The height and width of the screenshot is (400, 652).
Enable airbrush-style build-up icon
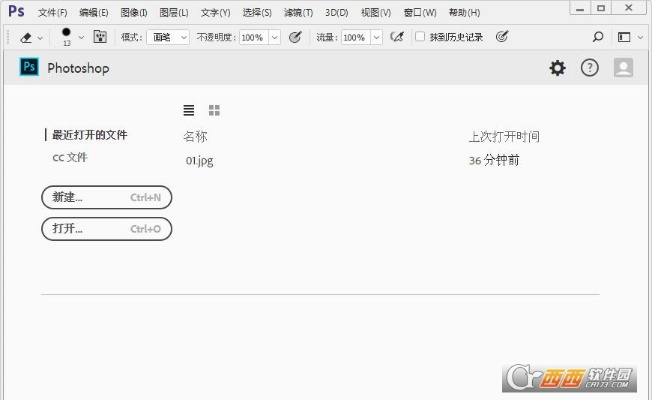click(x=397, y=37)
